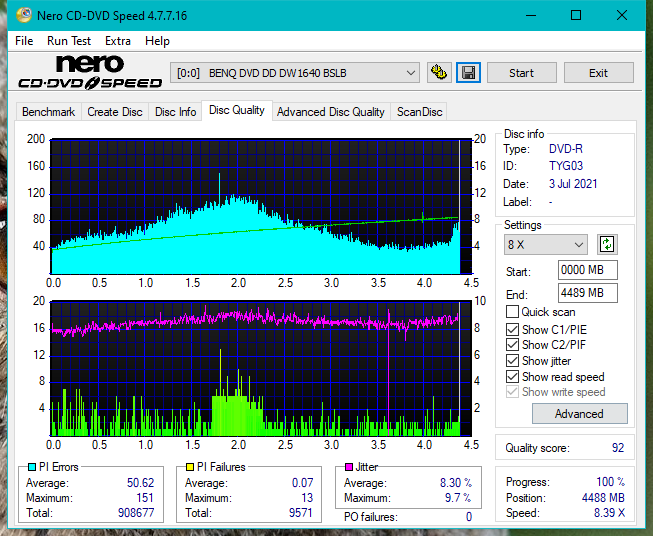Disable Show read speed checkbox

tap(512, 376)
